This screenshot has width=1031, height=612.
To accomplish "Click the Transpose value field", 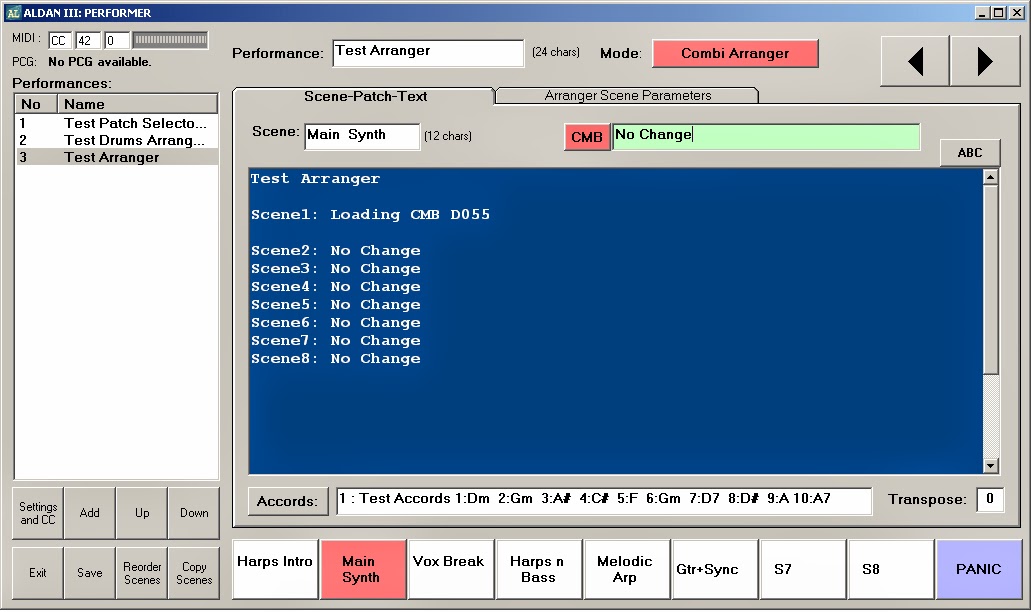I will click(990, 500).
